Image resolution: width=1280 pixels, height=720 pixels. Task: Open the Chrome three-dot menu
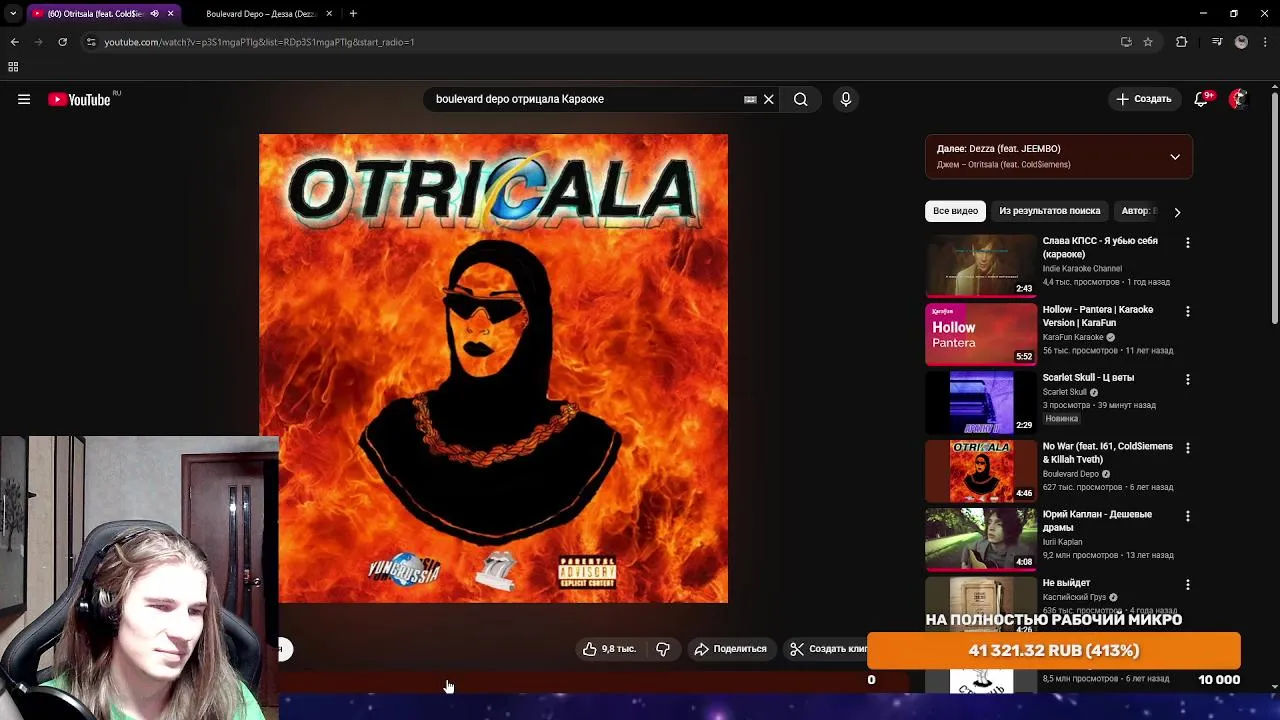pyautogui.click(x=1266, y=42)
